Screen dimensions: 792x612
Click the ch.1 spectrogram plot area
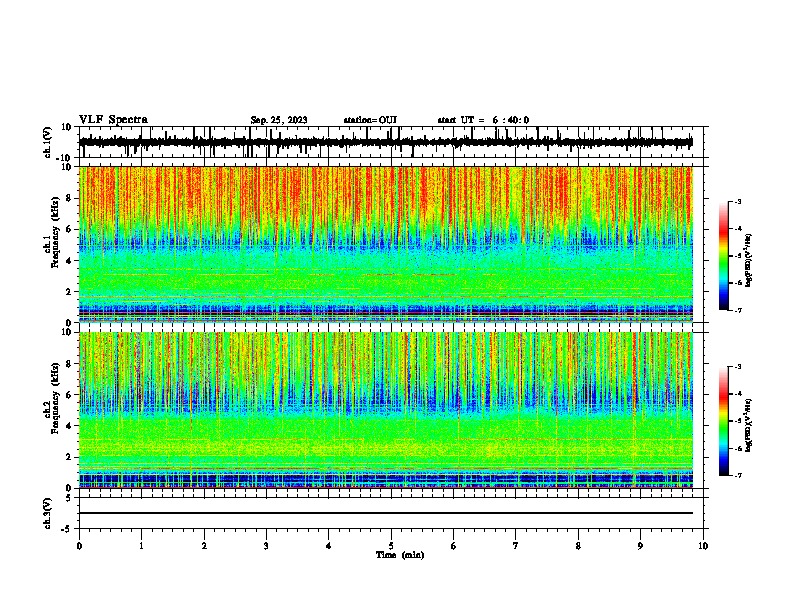click(386, 244)
